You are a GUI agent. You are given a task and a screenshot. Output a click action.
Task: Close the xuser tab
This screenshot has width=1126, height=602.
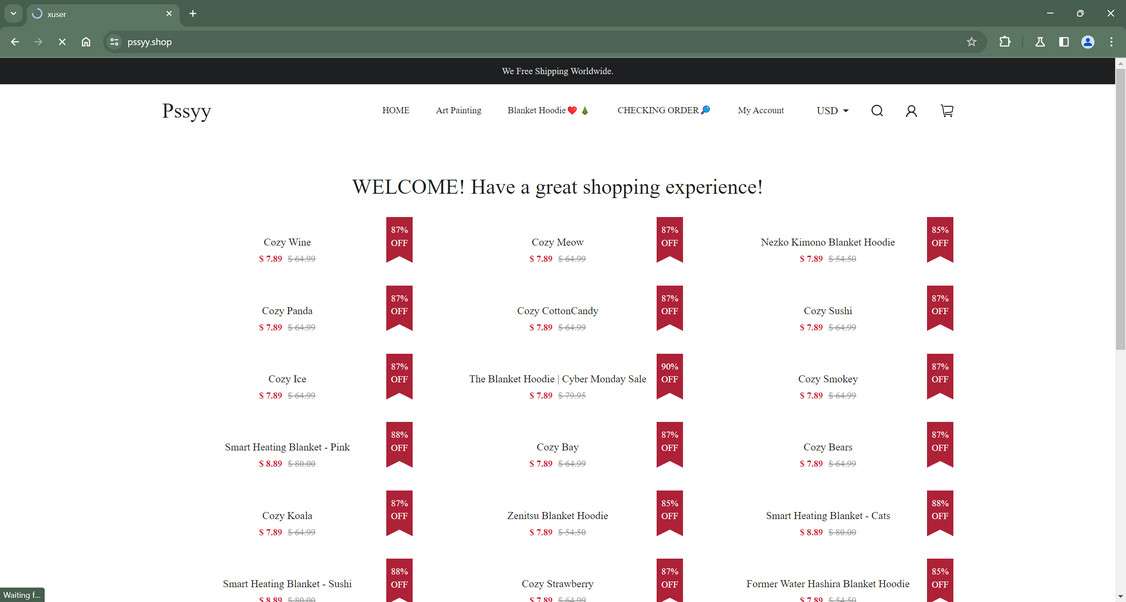click(x=169, y=14)
